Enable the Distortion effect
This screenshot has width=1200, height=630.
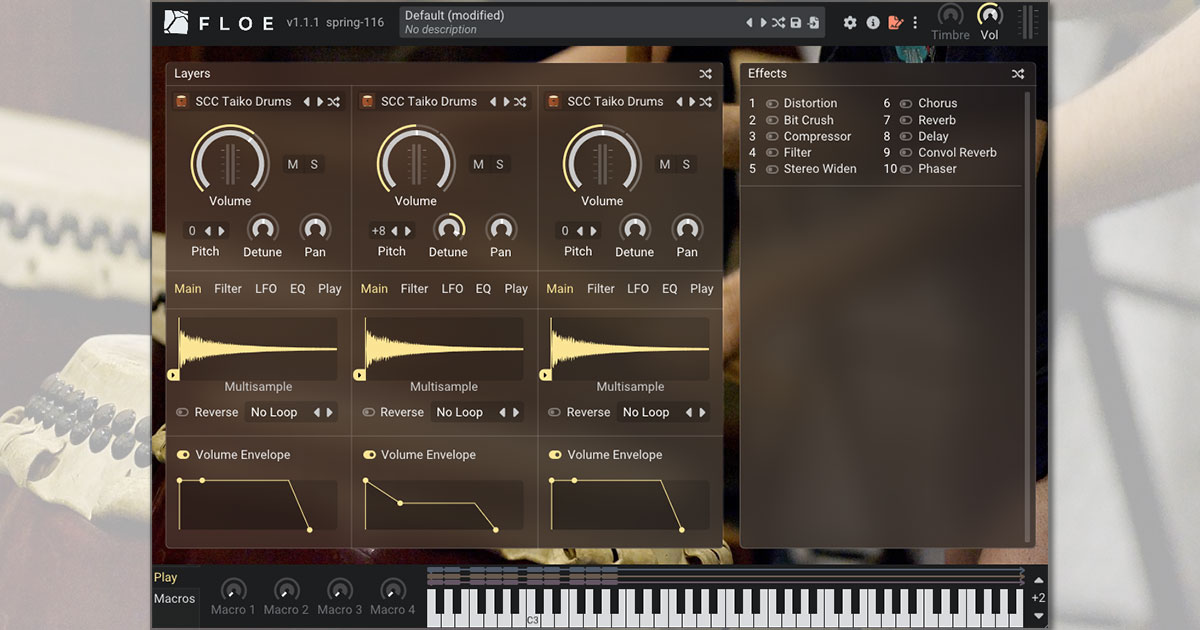pos(772,104)
